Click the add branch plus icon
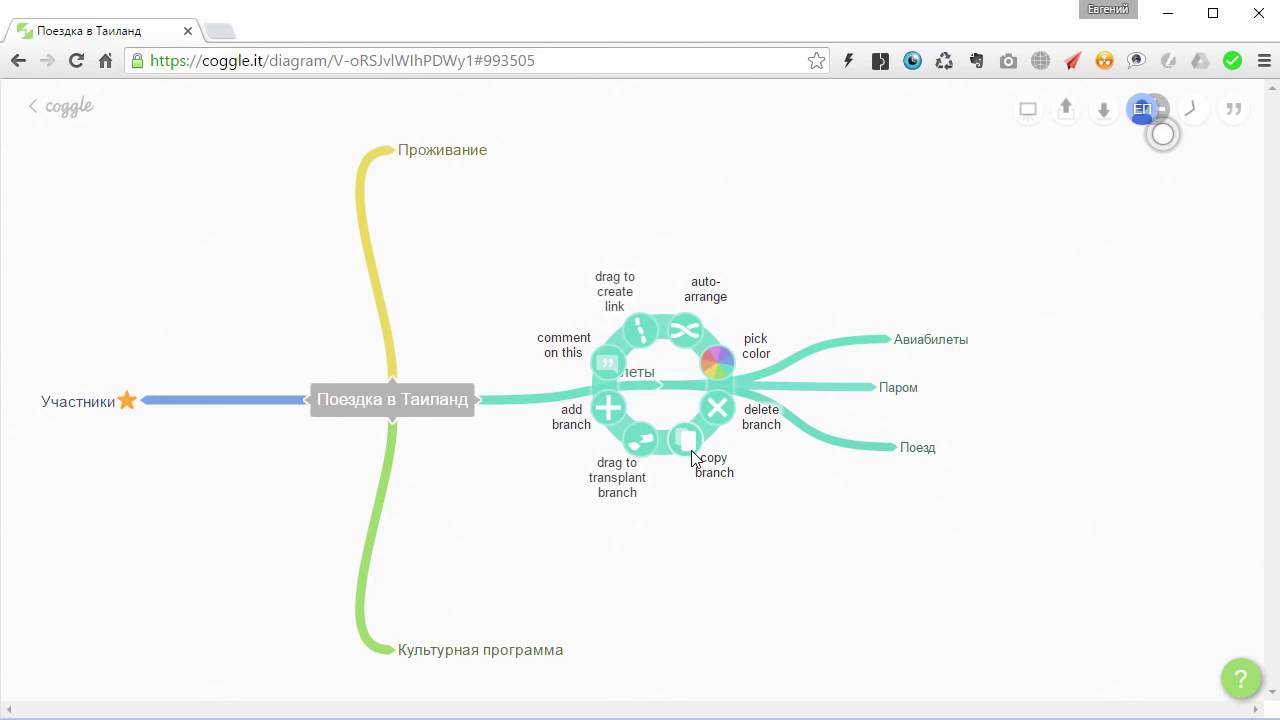The height and width of the screenshot is (720, 1280). point(608,407)
